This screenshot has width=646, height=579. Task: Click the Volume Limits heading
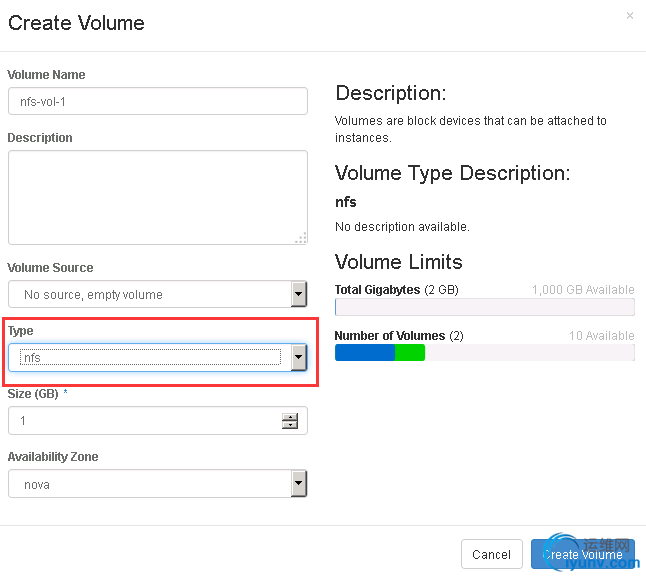point(398,262)
